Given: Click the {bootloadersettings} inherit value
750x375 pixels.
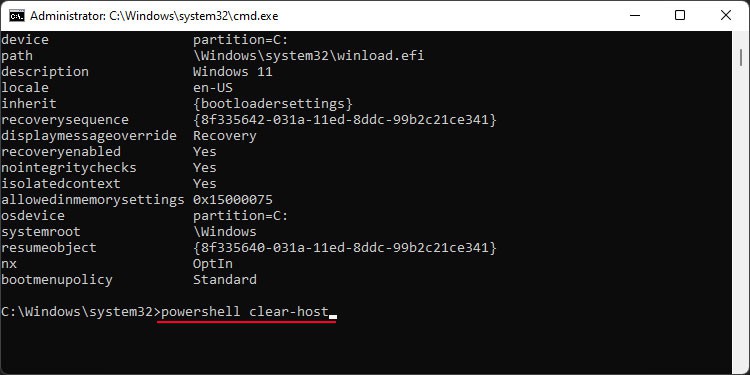Looking at the screenshot, I should click(x=273, y=104).
